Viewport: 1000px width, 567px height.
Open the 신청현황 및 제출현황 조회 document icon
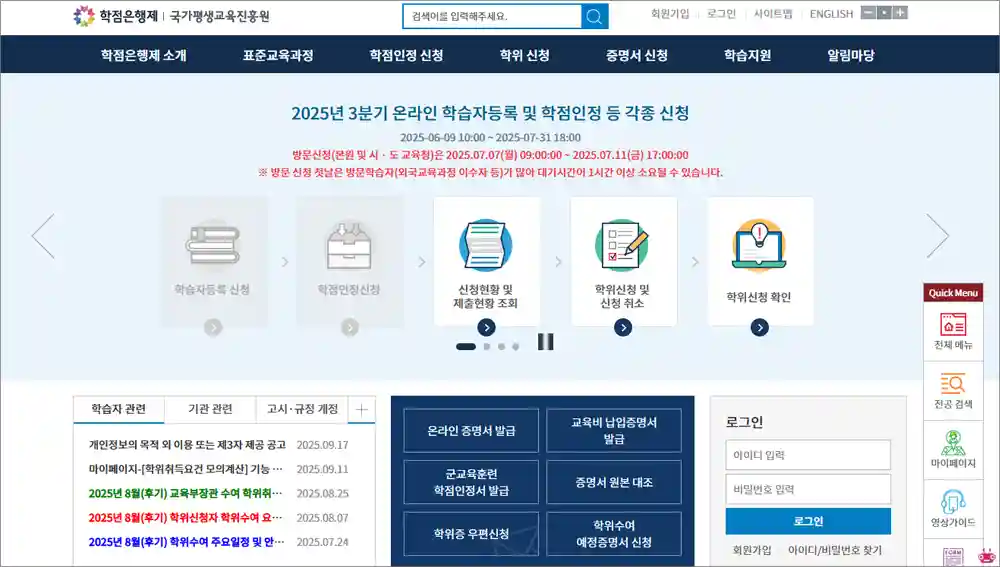pos(486,245)
